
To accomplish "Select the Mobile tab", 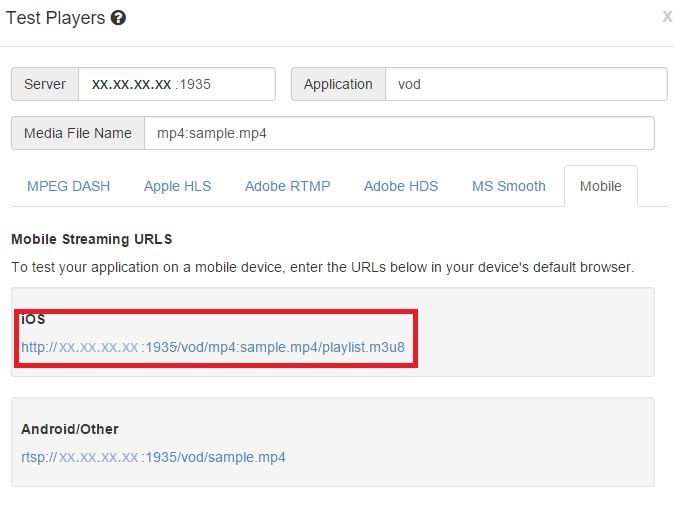I will (x=600, y=186).
